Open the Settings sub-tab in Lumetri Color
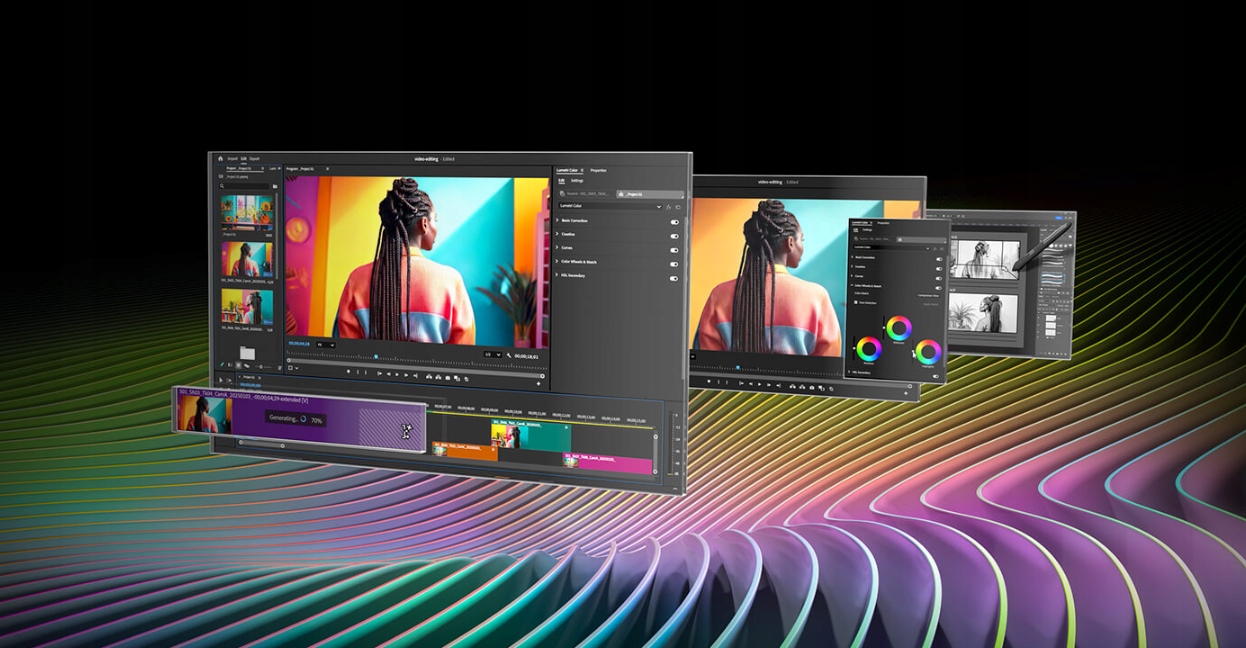Viewport: 1246px width, 648px height. 577,180
